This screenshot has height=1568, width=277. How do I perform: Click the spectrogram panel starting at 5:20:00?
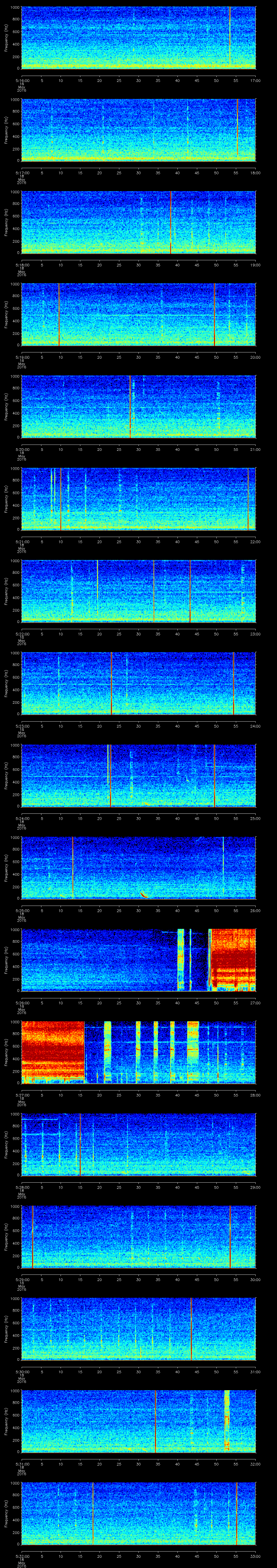pyautogui.click(x=138, y=407)
